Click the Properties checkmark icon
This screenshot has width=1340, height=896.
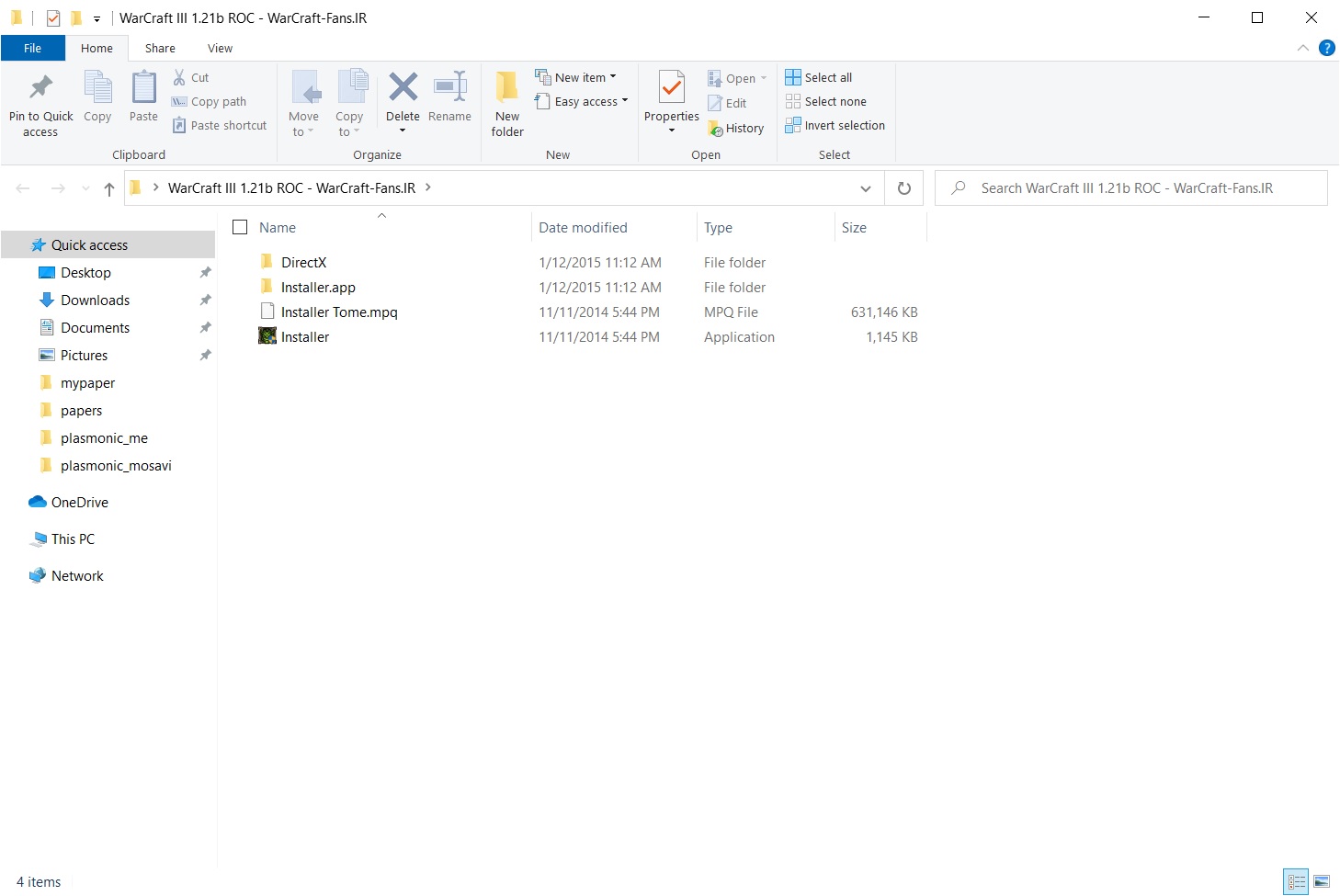672,88
